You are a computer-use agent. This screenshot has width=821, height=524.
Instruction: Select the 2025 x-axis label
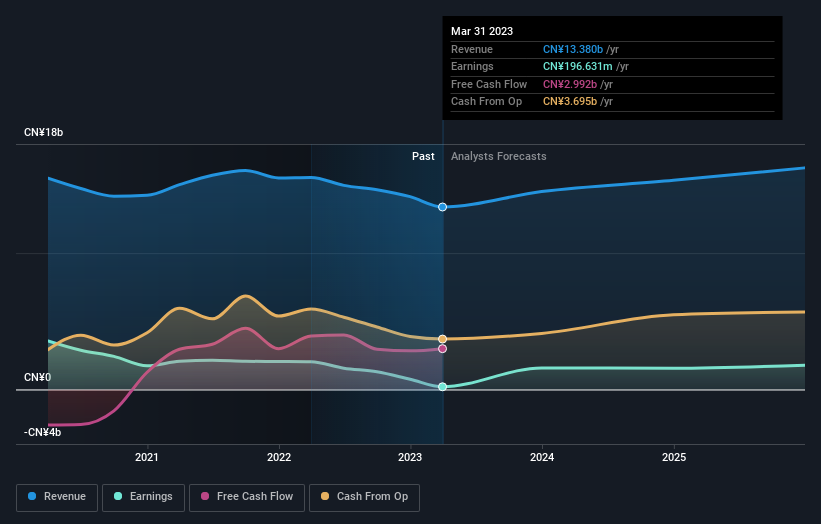coord(674,458)
